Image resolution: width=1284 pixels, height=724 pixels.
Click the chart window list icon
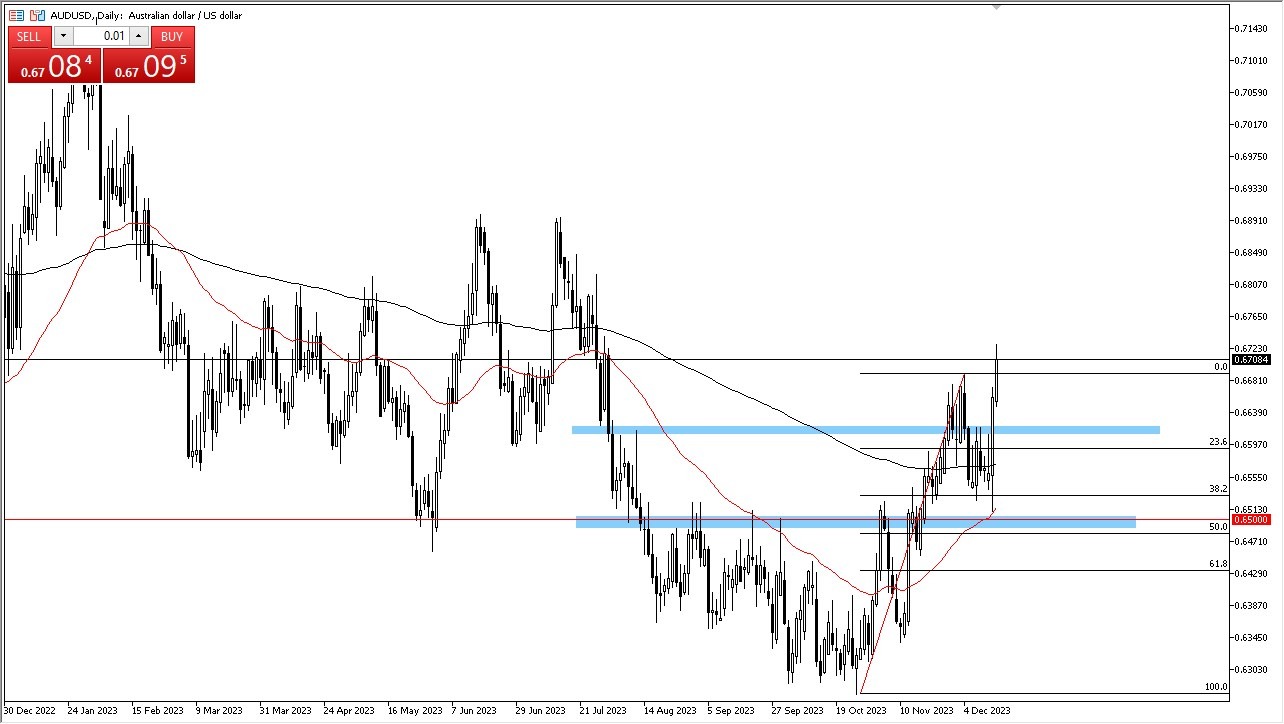coord(18,15)
